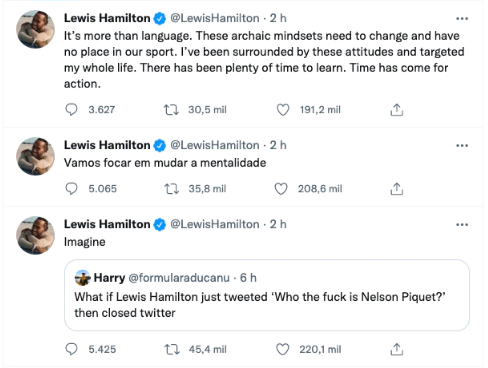This screenshot has height=368, width=488.
Task: Like the 'Imagine' tweet with 220,1 mil
Action: coord(283,349)
